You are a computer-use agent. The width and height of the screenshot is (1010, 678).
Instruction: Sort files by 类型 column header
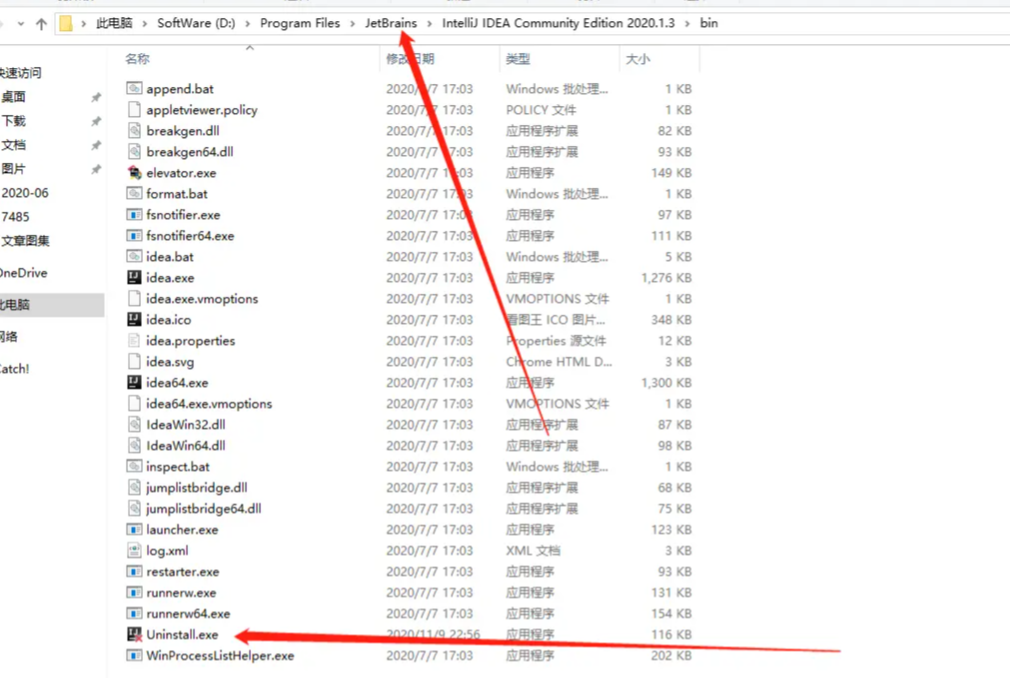point(518,59)
